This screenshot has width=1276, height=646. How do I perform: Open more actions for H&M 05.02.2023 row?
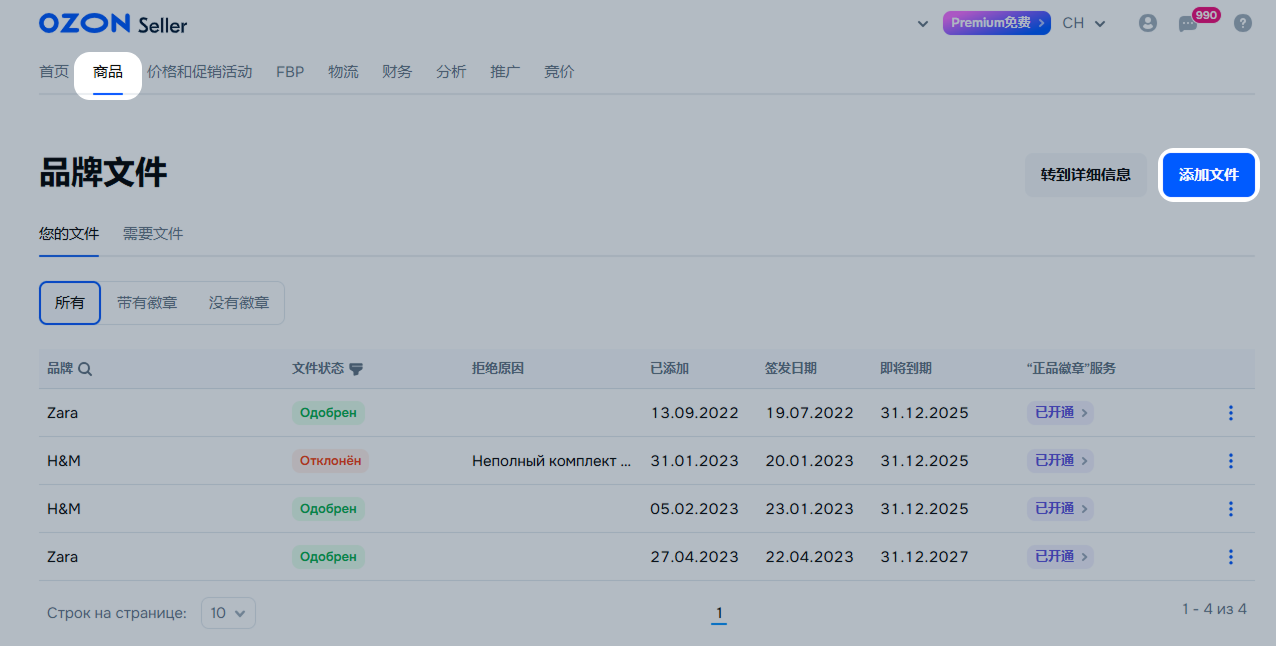click(x=1231, y=509)
